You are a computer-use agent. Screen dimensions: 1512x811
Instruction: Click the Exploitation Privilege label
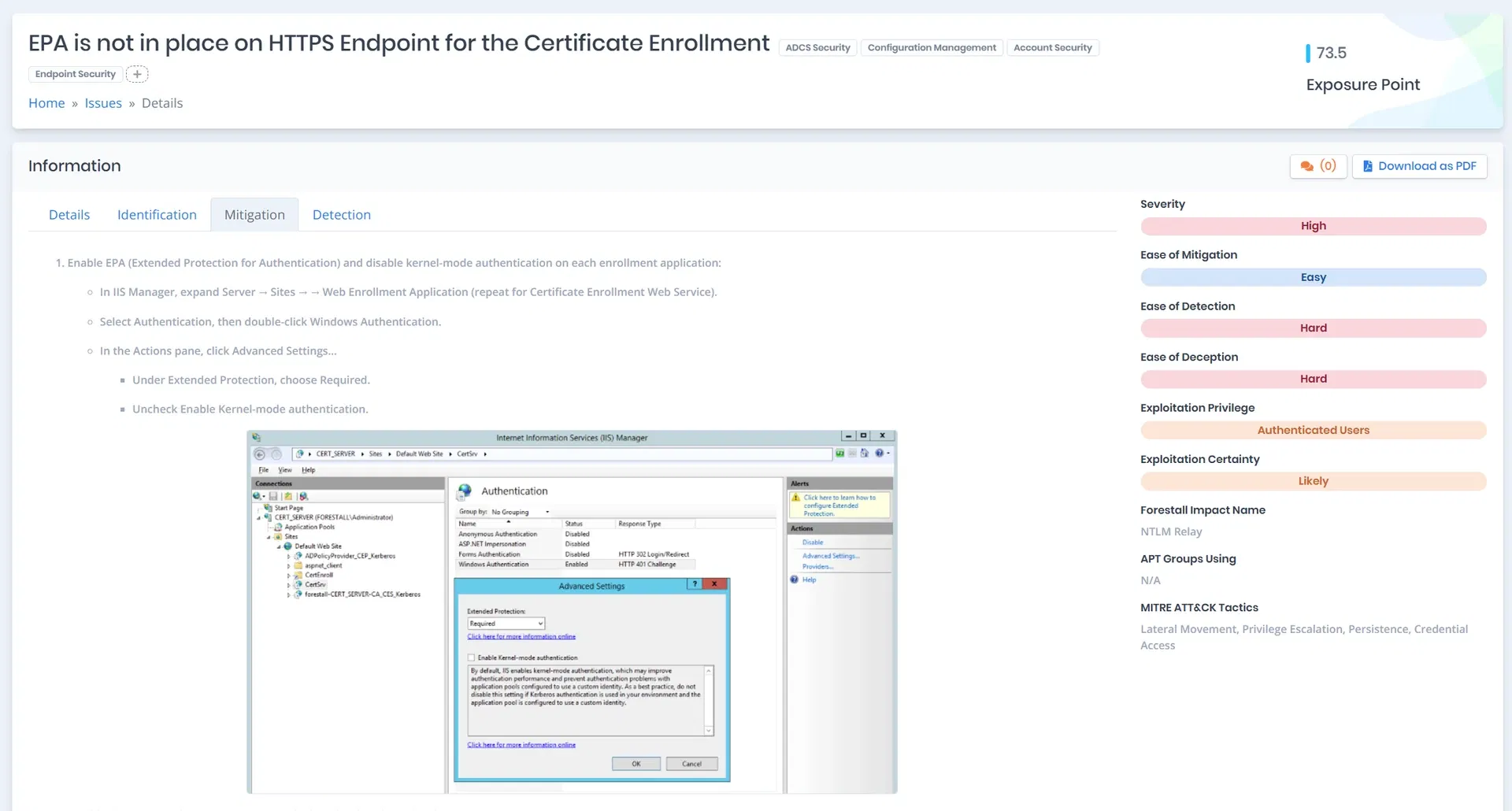pos(1197,408)
